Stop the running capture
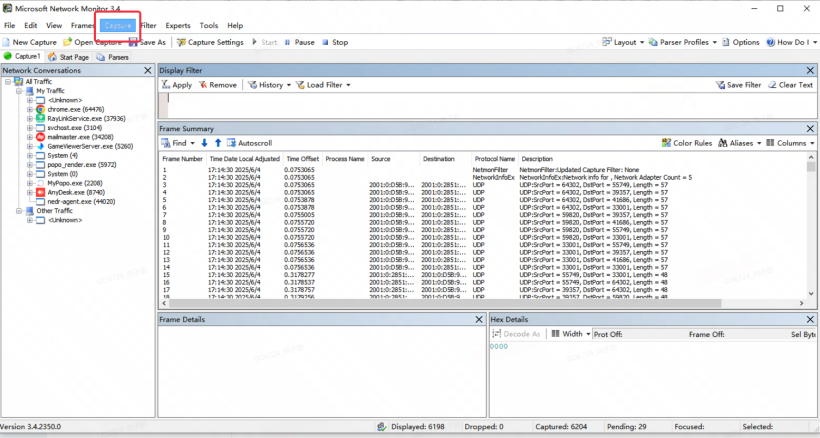The height and width of the screenshot is (438, 820). (x=335, y=42)
